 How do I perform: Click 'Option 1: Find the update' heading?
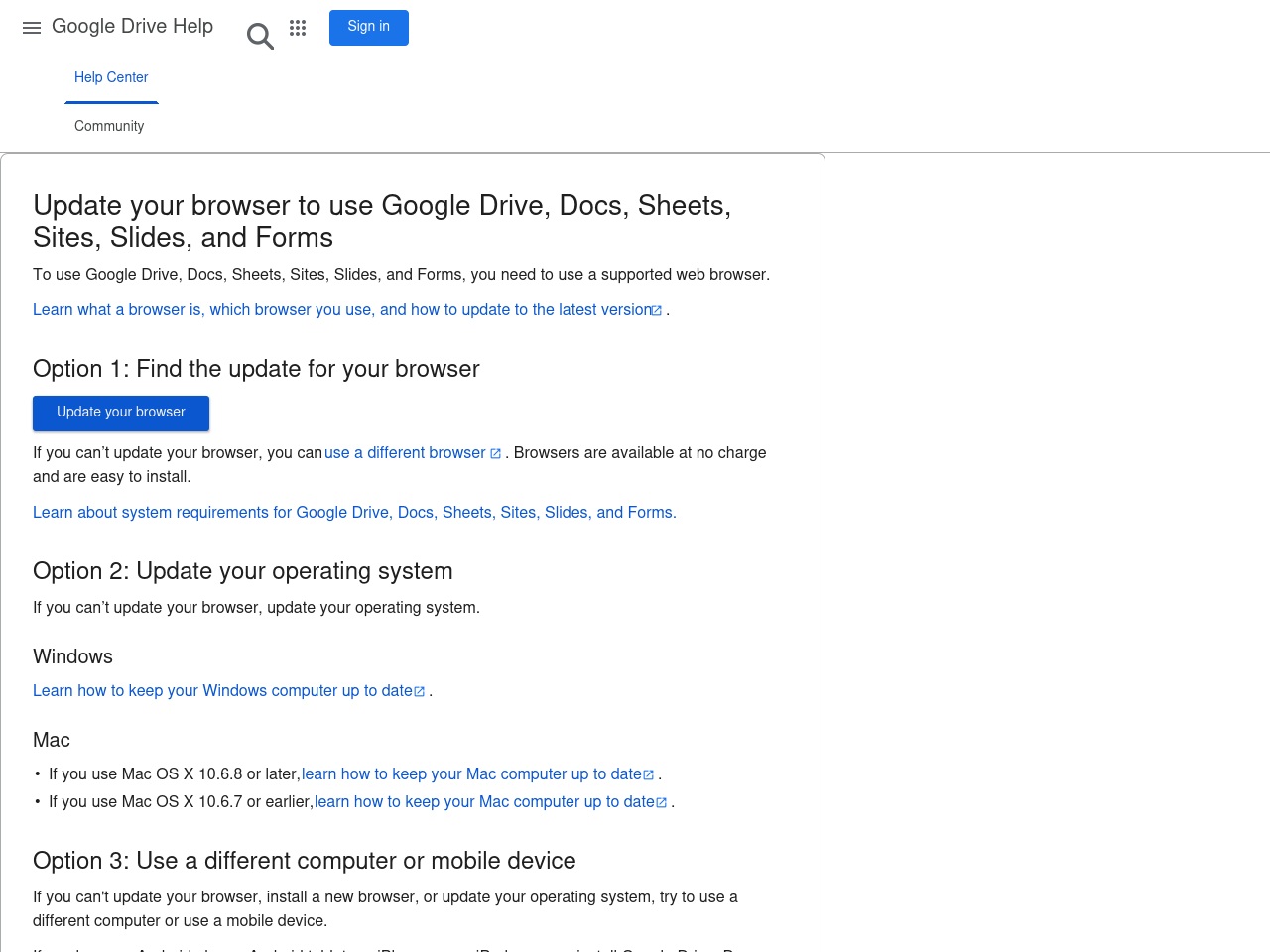click(256, 369)
